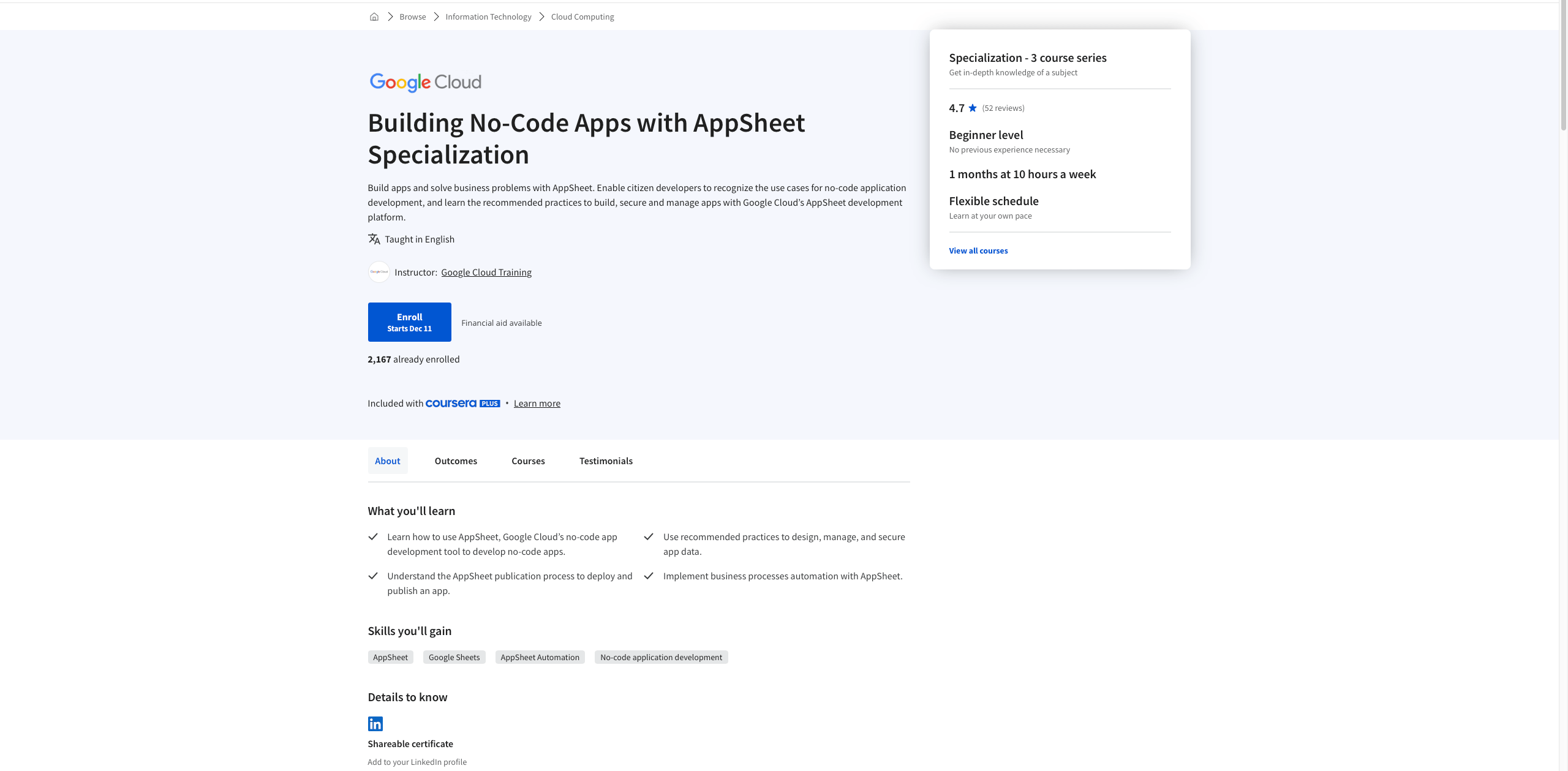Navigate to Information Technology breadcrumb
Screen dimensions: 1568x771
pyautogui.click(x=489, y=17)
